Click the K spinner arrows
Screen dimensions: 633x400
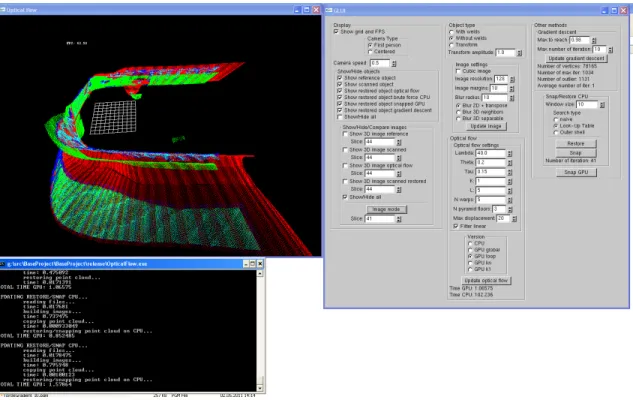point(510,182)
